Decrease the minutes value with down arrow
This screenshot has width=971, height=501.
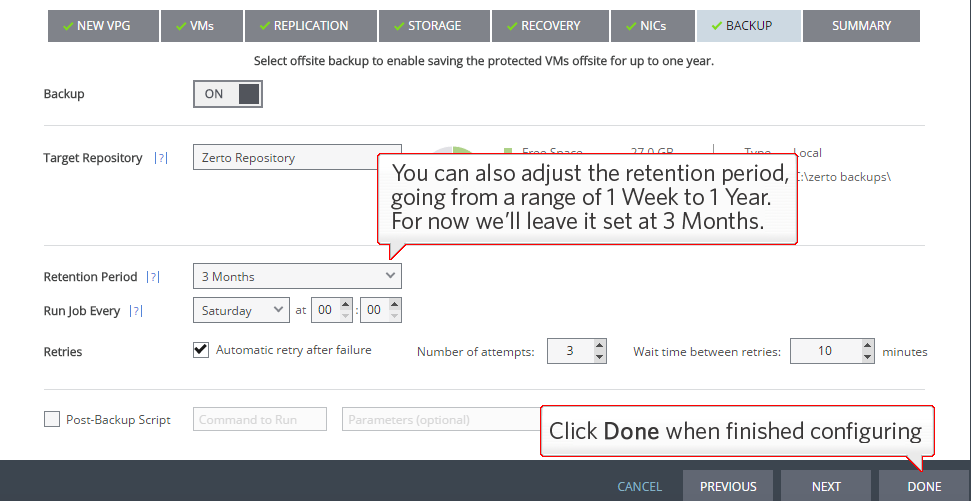click(x=395, y=316)
